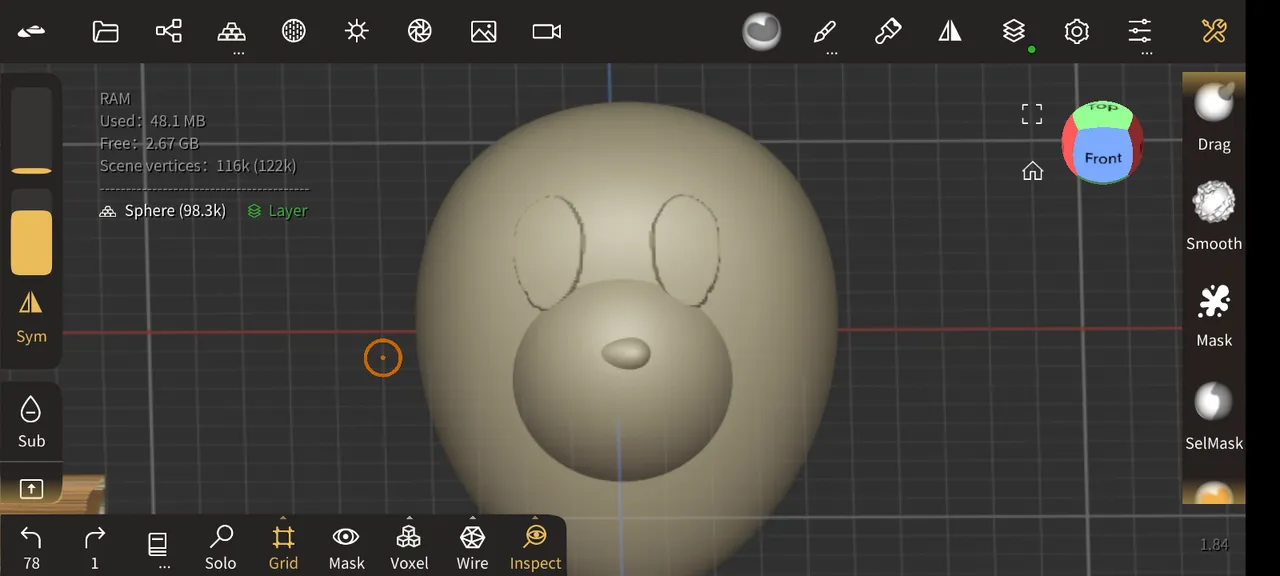Open the Stroke pencil menu
The height and width of the screenshot is (576, 1280).
pos(825,31)
